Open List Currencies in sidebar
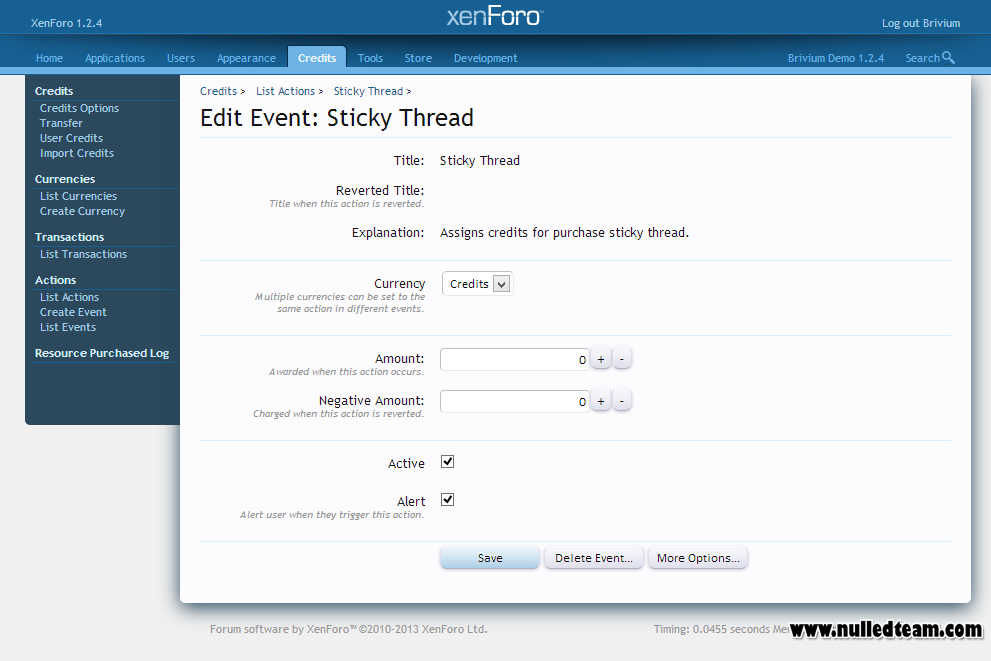 78,197
